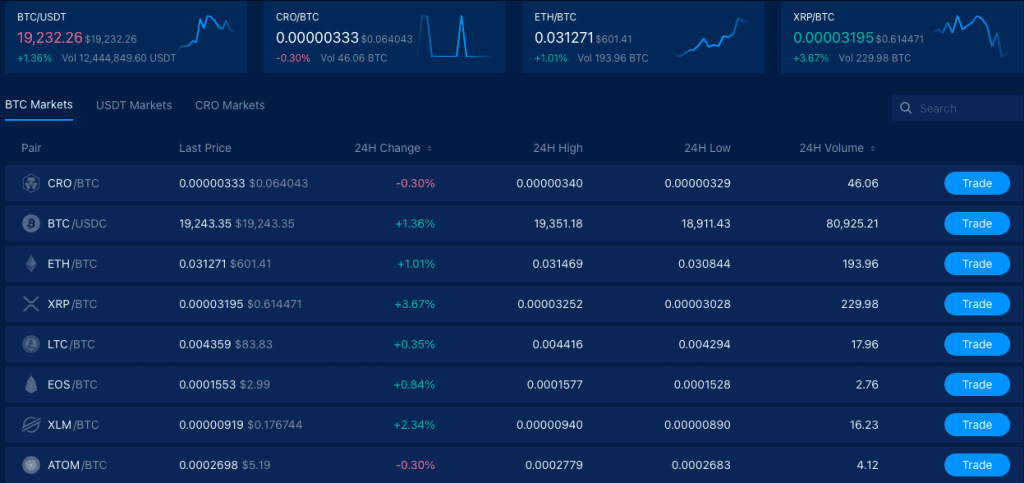Viewport: 1024px width, 483px height.
Task: Click the Stellar XLM logo icon
Action: [x=31, y=425]
